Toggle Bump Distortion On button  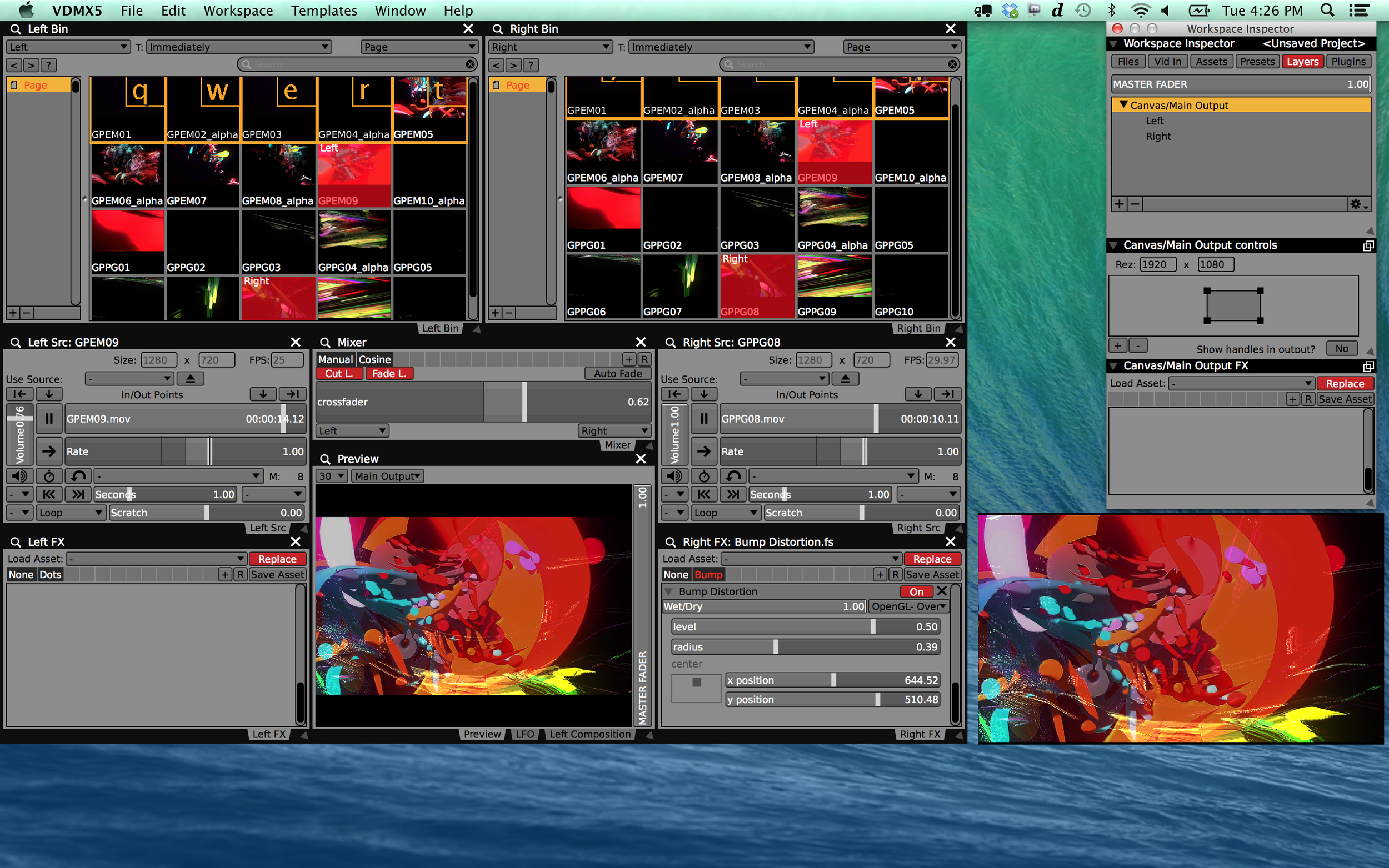tap(916, 591)
